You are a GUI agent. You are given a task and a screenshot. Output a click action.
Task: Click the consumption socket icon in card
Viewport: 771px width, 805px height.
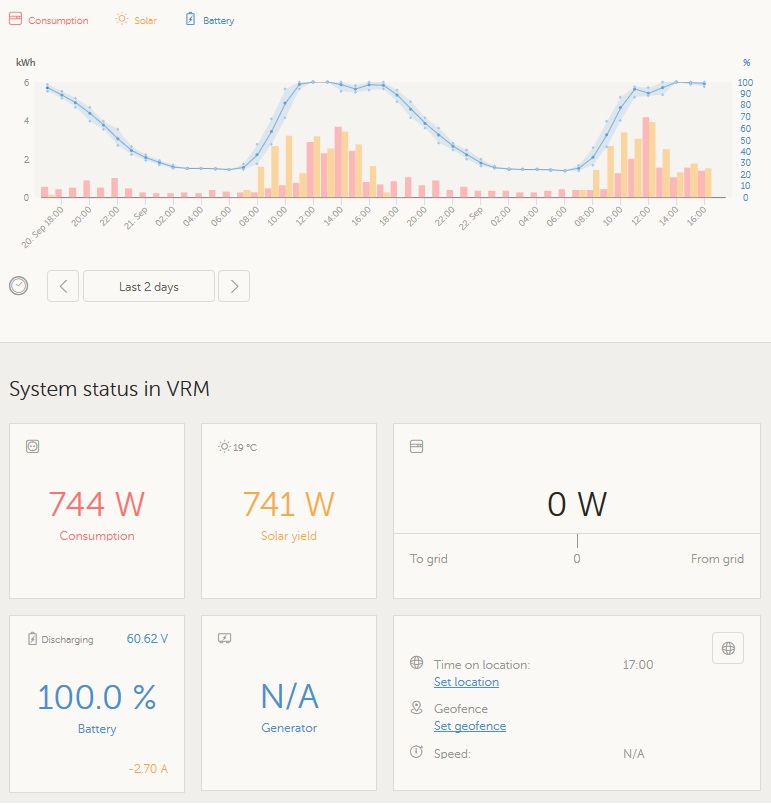coord(32,446)
